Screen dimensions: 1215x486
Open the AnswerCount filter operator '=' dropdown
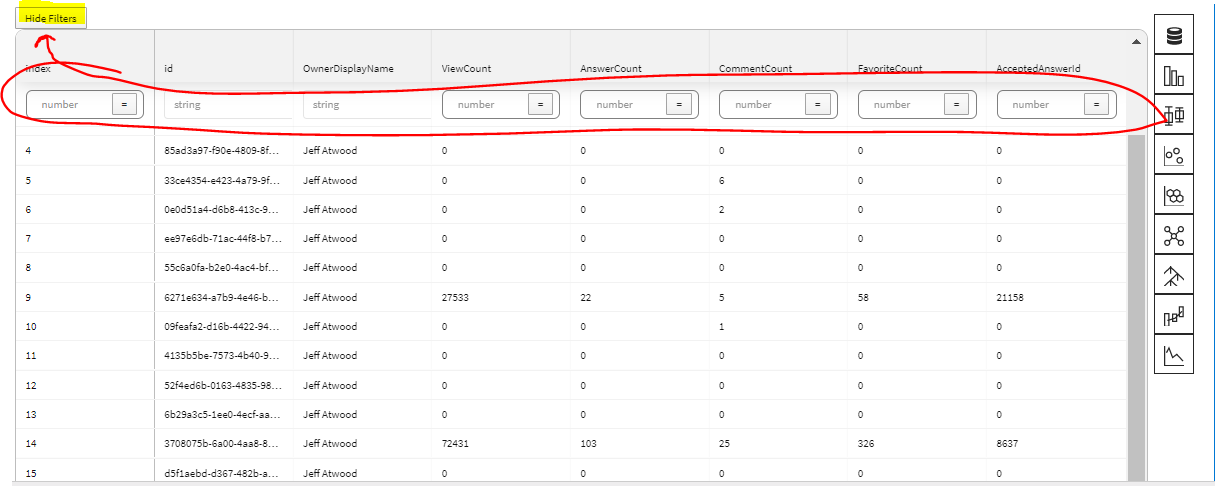click(679, 104)
